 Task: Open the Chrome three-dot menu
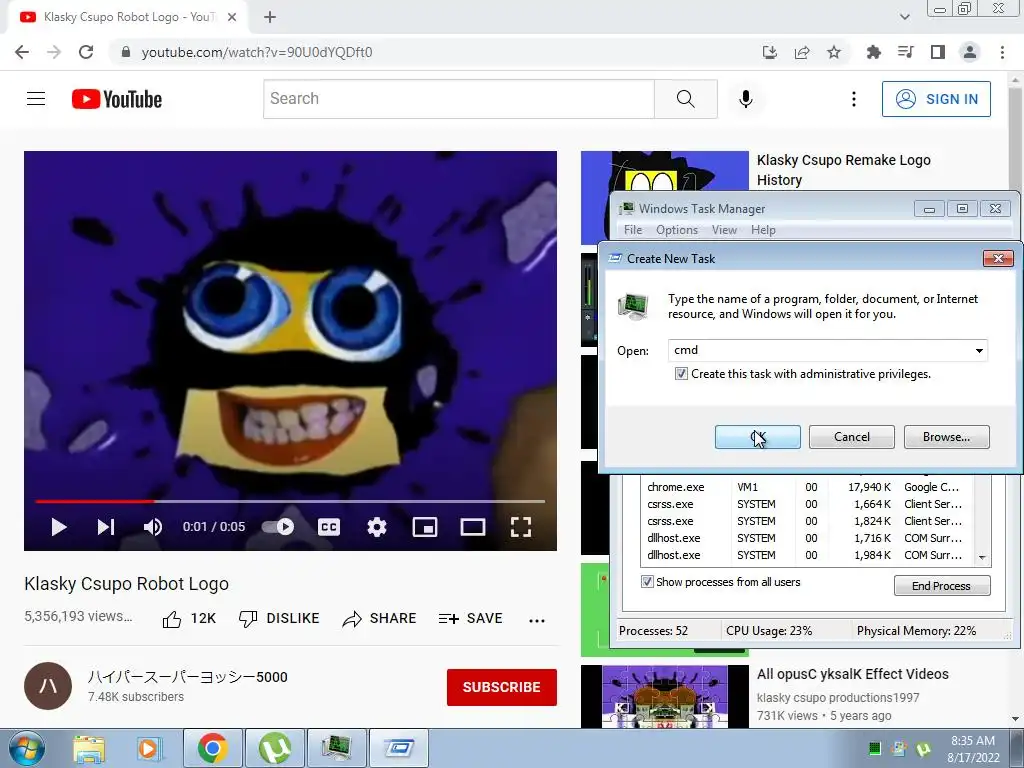click(1002, 52)
